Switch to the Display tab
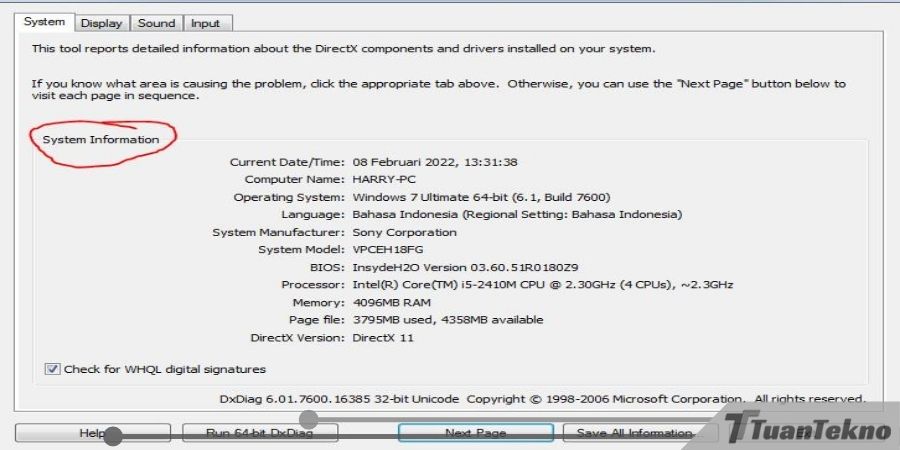 tap(101, 23)
